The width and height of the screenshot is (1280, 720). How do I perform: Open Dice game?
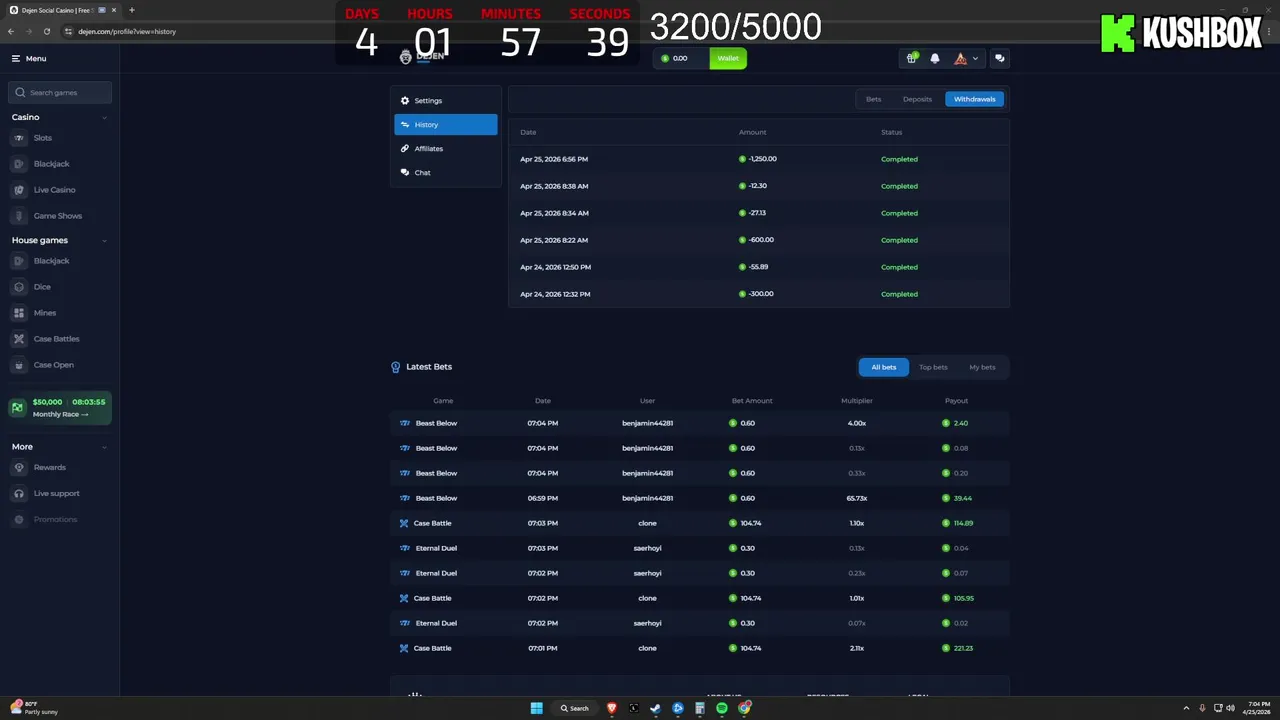41,287
